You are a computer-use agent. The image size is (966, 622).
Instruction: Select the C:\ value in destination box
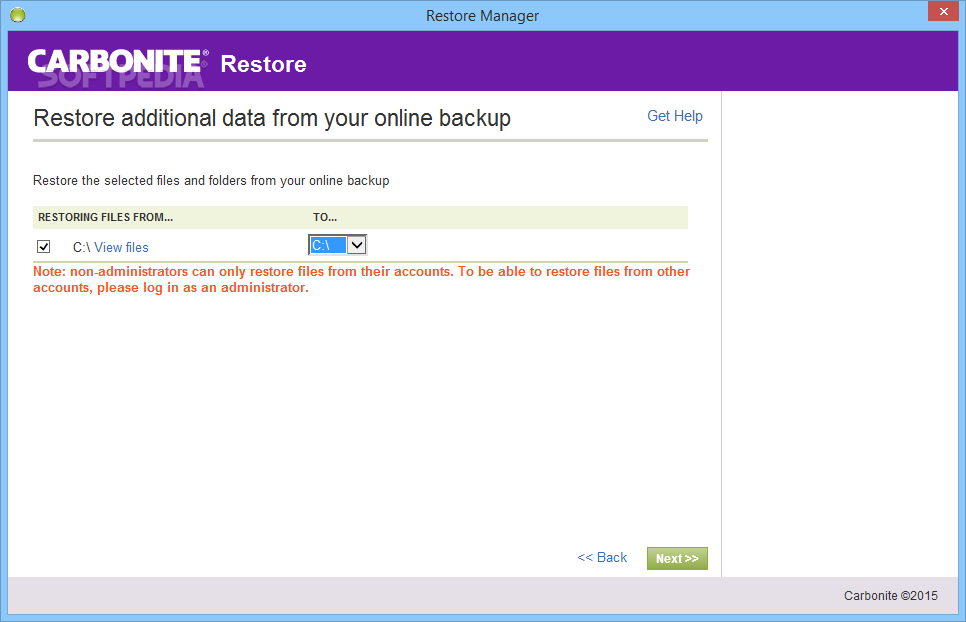coord(328,245)
